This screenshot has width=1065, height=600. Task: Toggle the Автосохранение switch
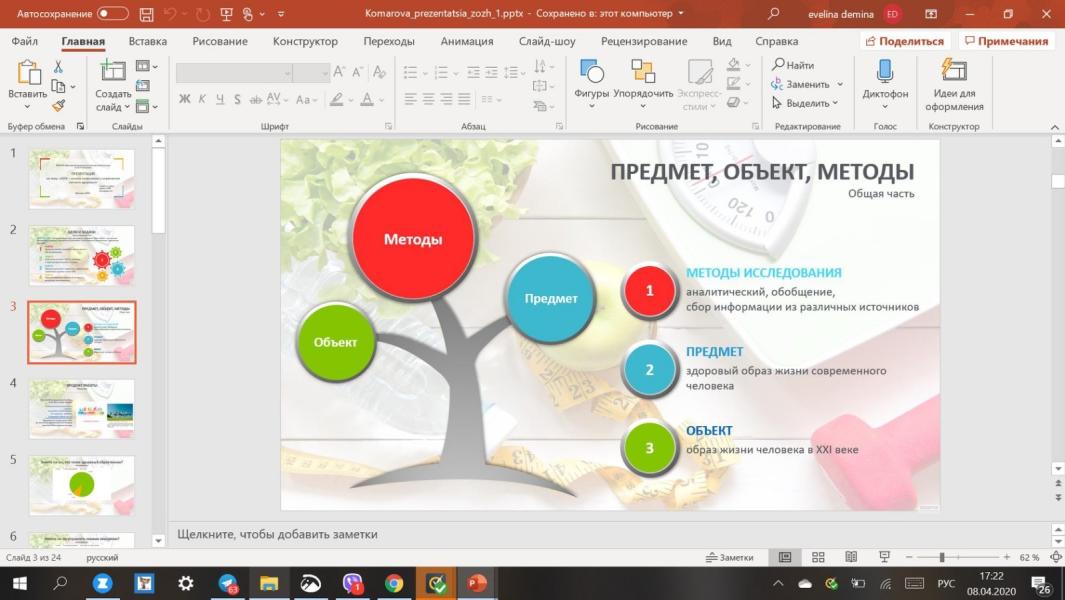click(113, 14)
